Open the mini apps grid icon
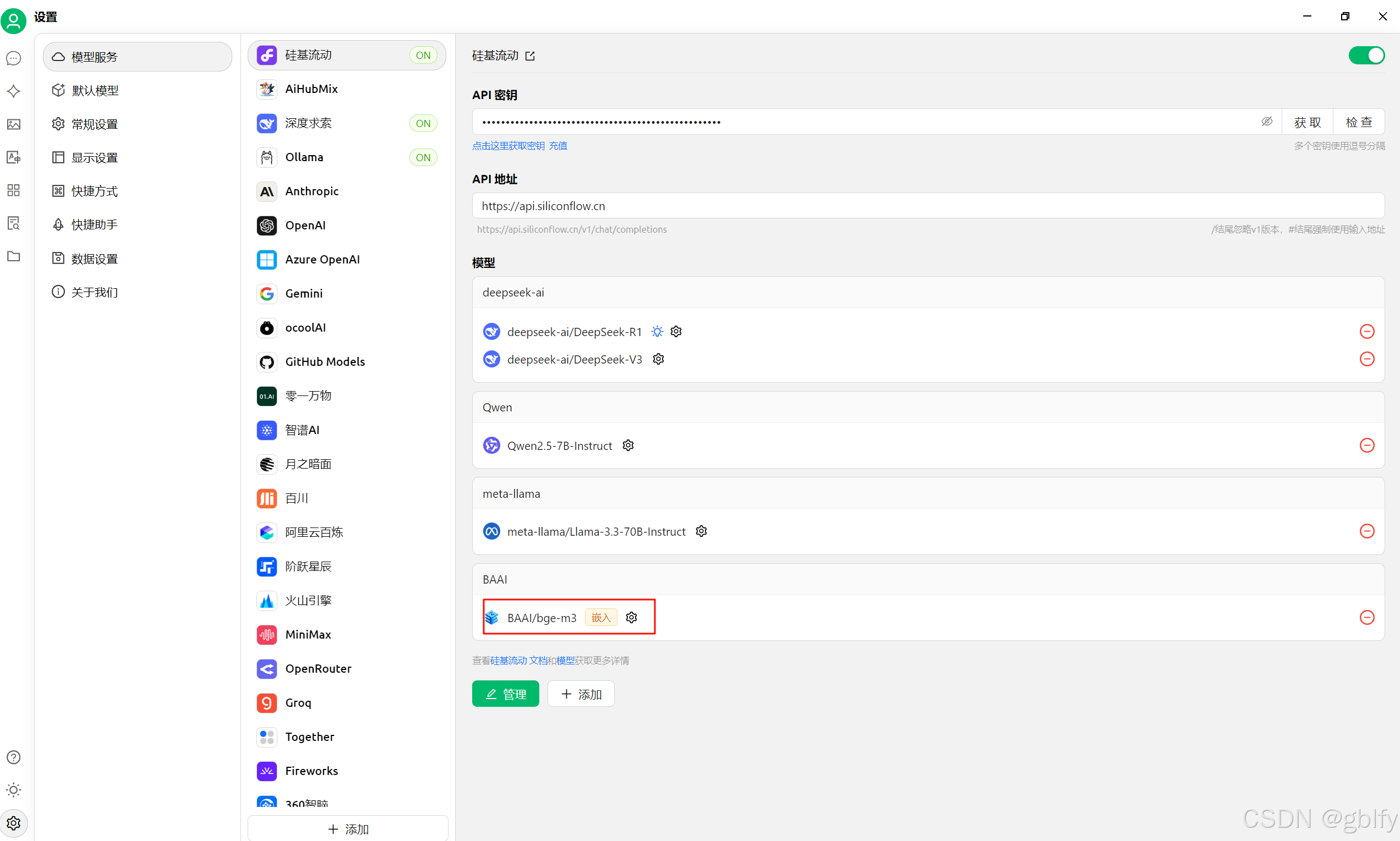This screenshot has width=1400, height=841. (14, 190)
